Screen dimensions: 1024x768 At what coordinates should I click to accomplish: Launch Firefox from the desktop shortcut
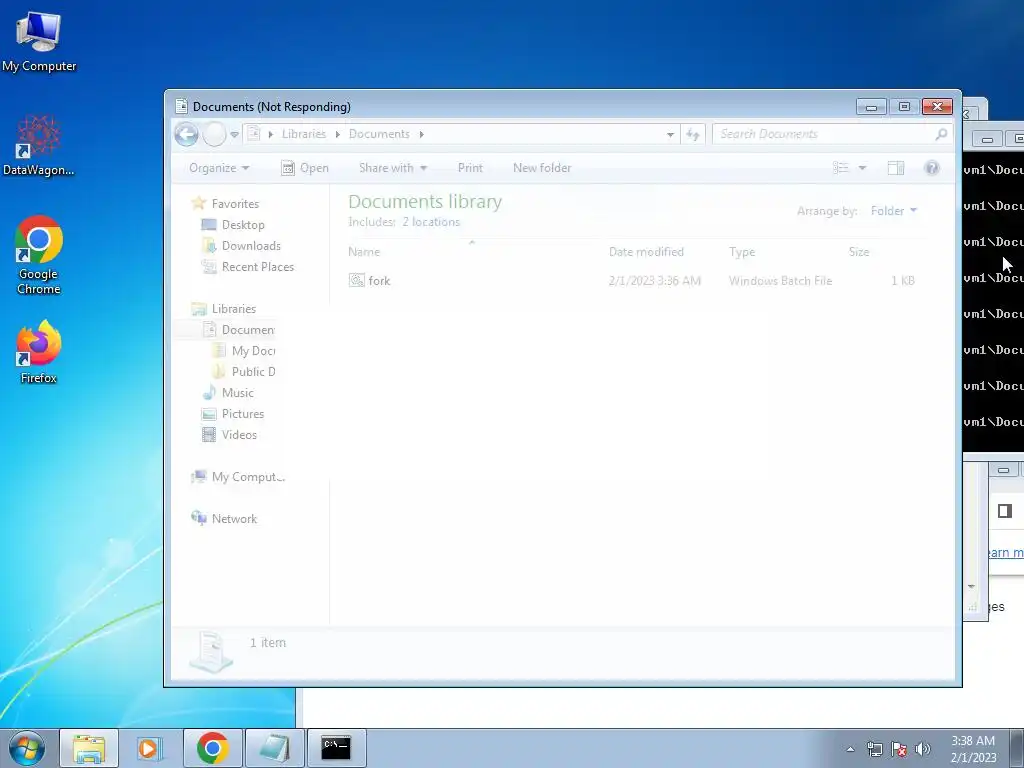(39, 351)
